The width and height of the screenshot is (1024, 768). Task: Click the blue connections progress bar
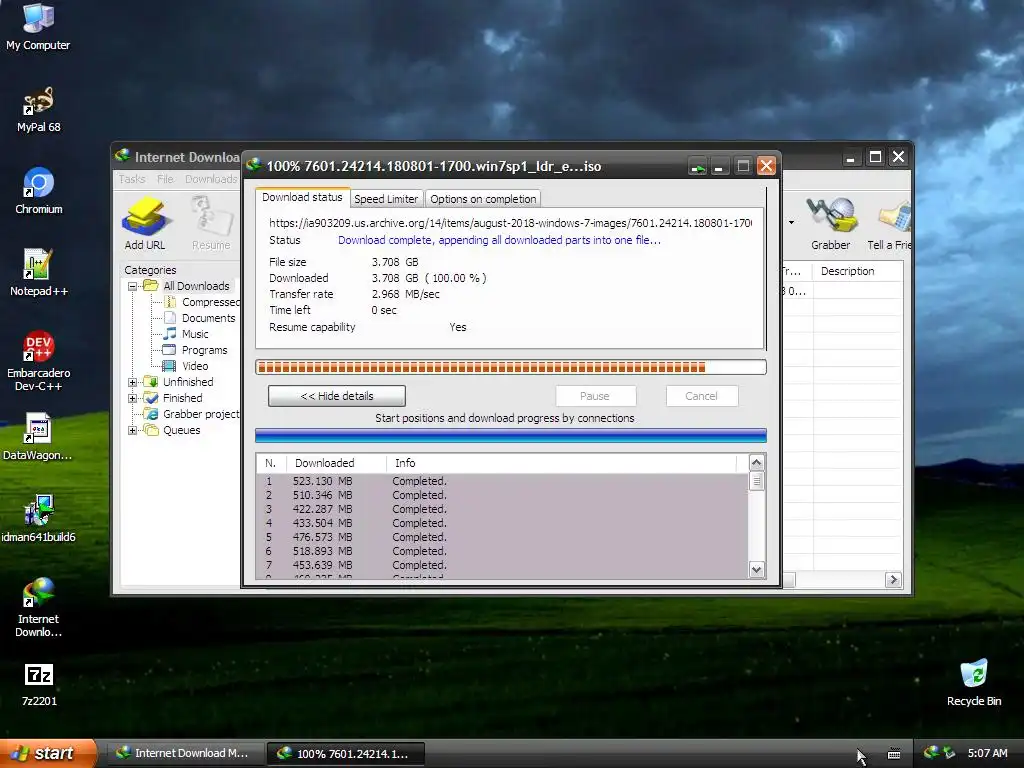(x=511, y=436)
